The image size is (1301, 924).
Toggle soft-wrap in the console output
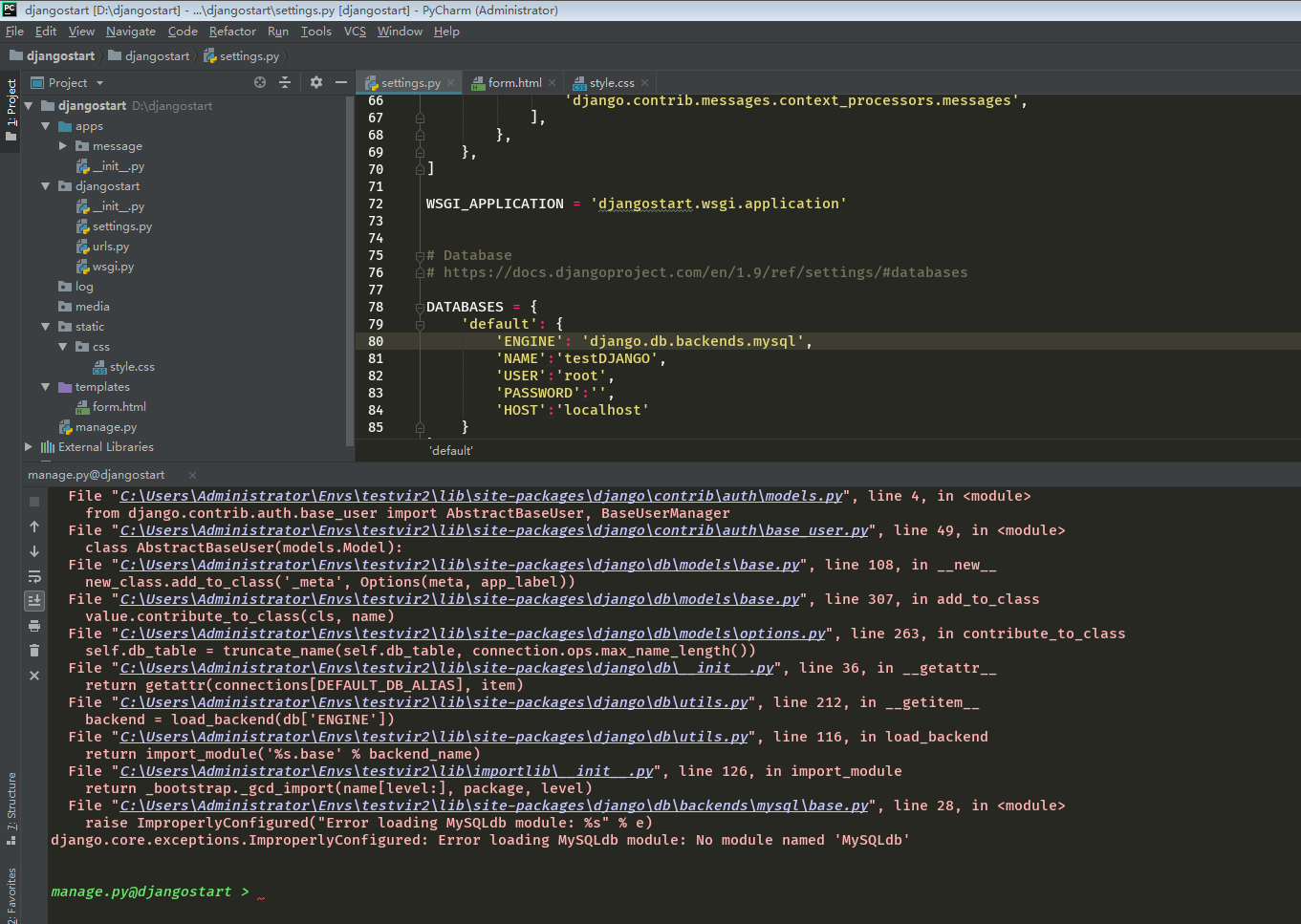[x=34, y=576]
